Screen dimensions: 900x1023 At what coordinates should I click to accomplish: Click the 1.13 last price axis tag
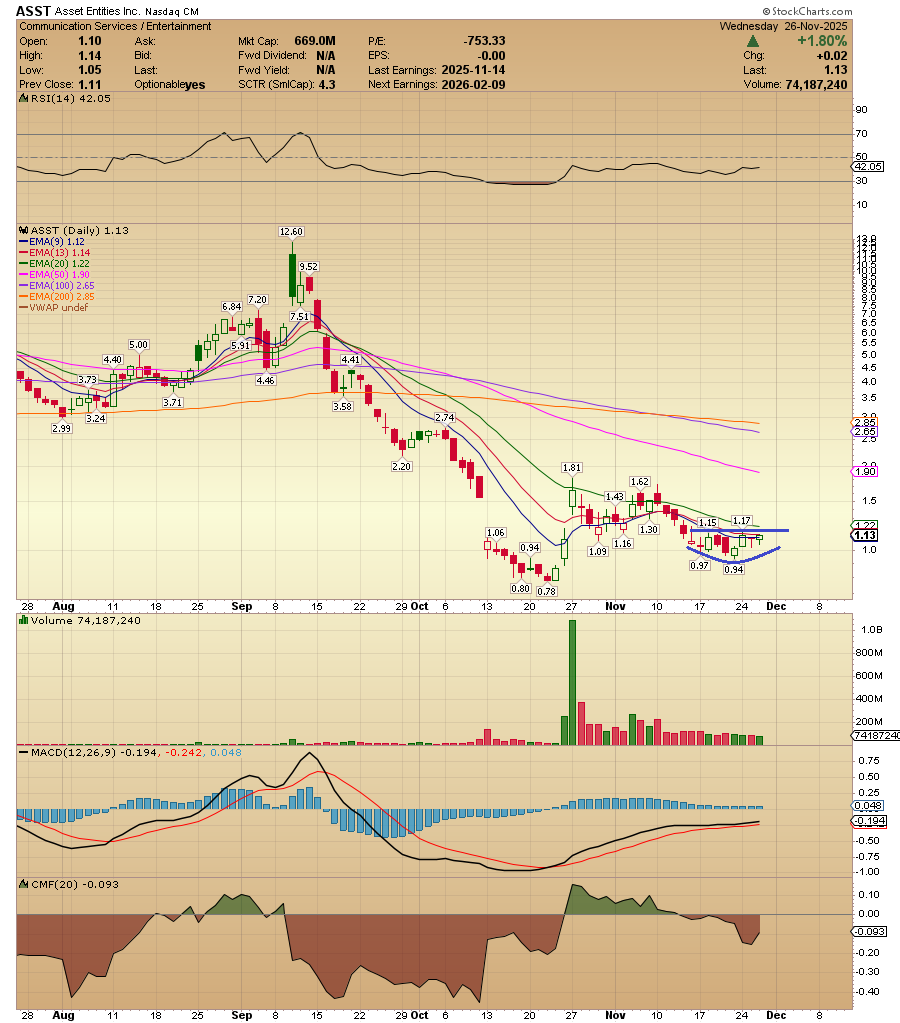864,536
